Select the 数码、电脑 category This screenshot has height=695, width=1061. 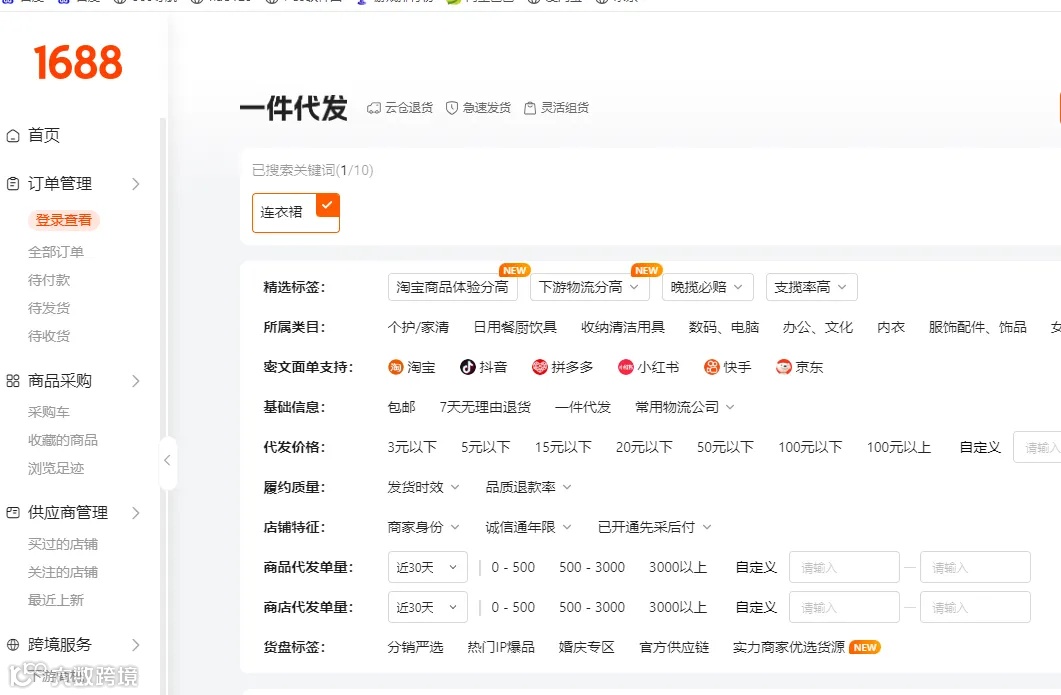(x=723, y=327)
